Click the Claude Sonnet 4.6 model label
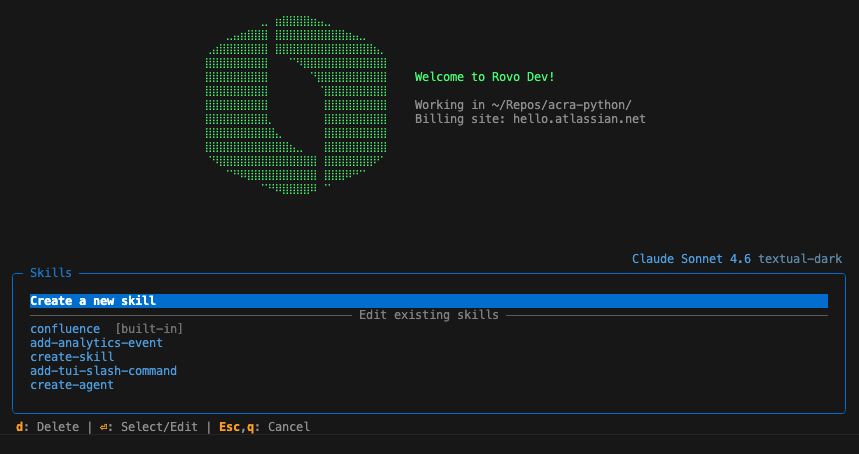Viewport: 859px width, 454px height. coord(691,258)
